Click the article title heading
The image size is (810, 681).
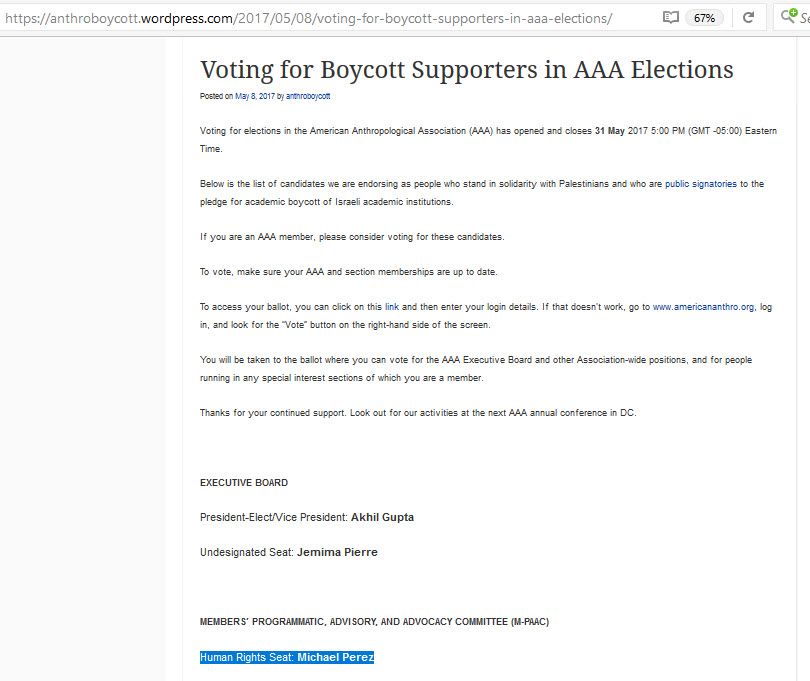click(467, 70)
